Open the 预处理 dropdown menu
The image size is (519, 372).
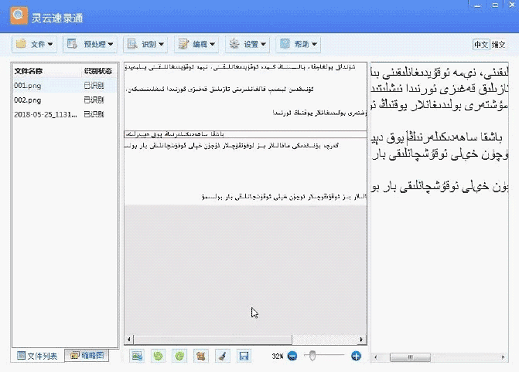click(90, 44)
